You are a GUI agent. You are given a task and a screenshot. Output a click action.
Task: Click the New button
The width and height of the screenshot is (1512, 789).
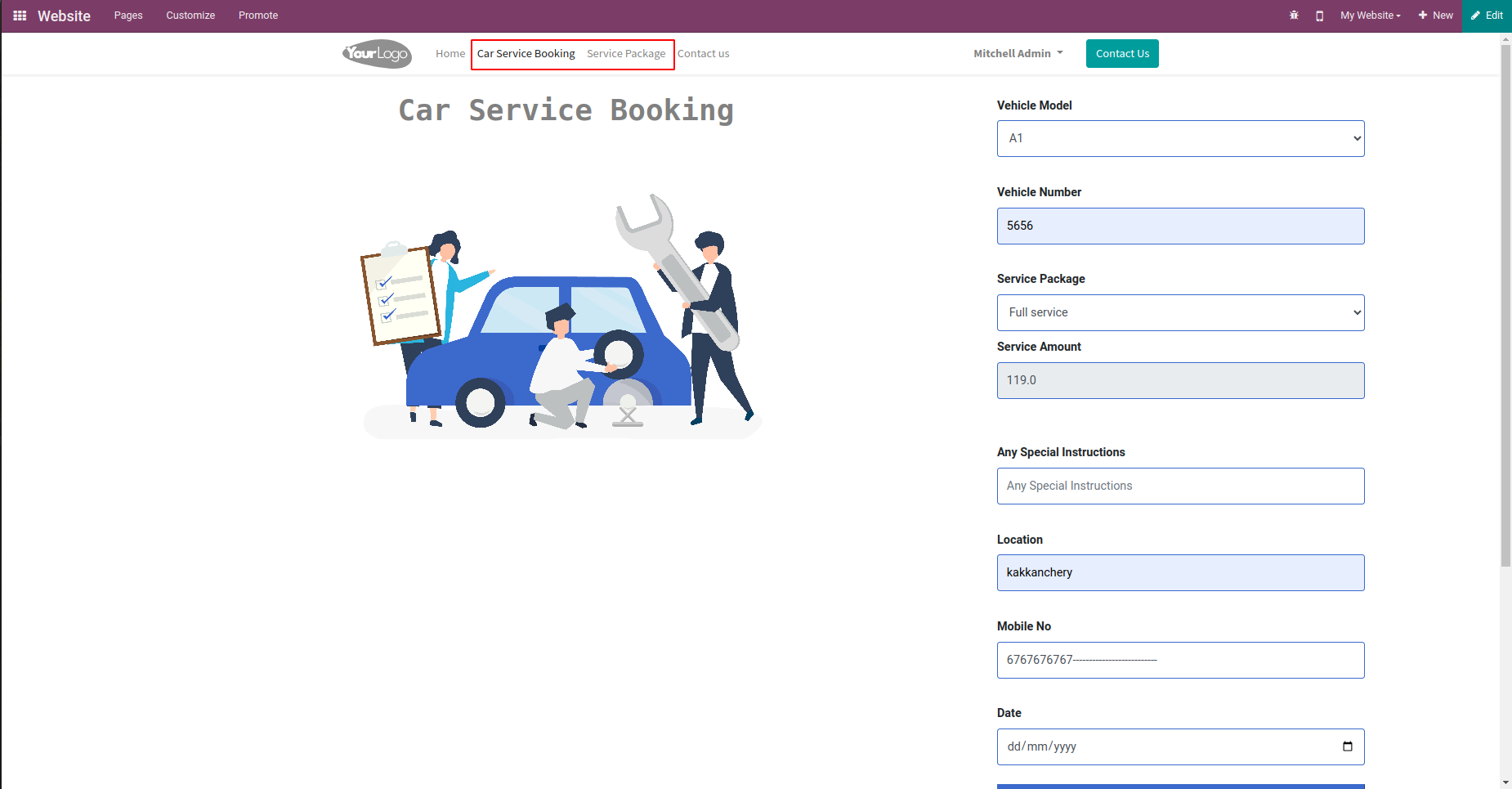coord(1436,16)
